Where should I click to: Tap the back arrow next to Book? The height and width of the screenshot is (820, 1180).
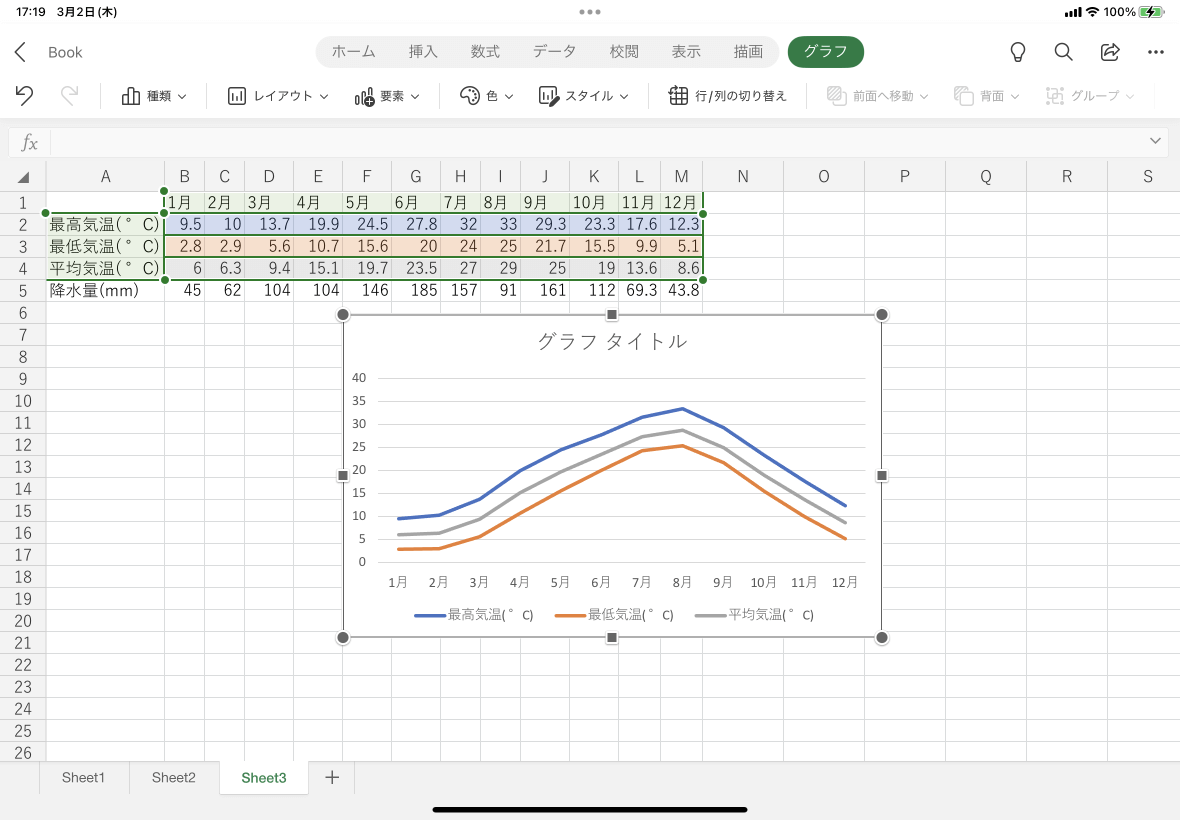coord(20,52)
